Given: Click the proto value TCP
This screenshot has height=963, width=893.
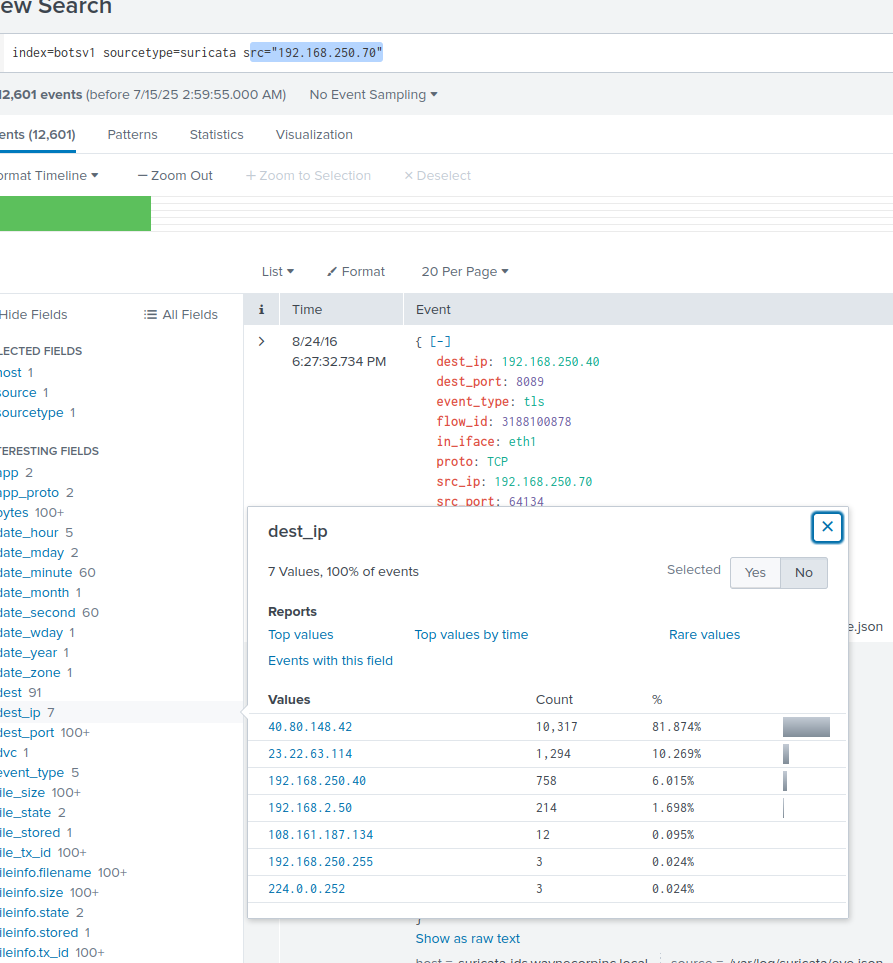Looking at the screenshot, I should [x=497, y=461].
